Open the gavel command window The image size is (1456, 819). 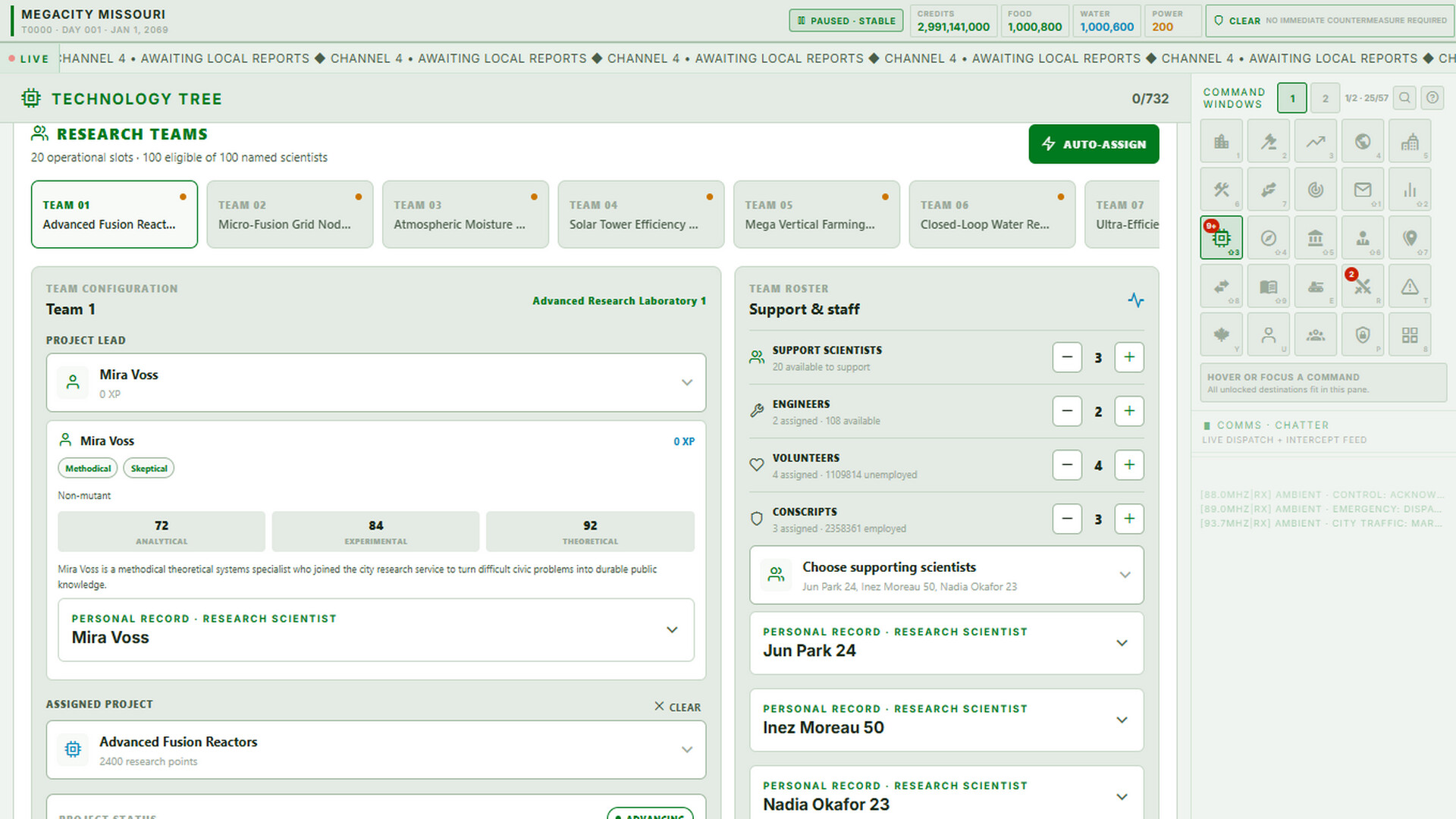click(x=1268, y=141)
